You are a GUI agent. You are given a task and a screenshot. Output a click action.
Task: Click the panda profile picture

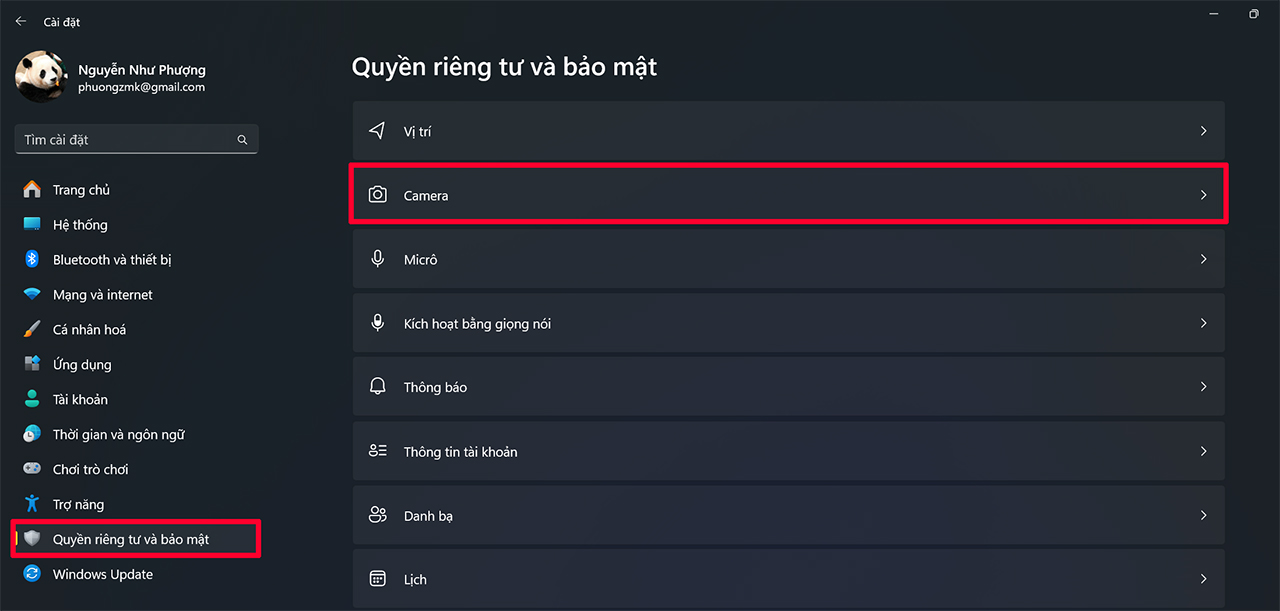42,77
